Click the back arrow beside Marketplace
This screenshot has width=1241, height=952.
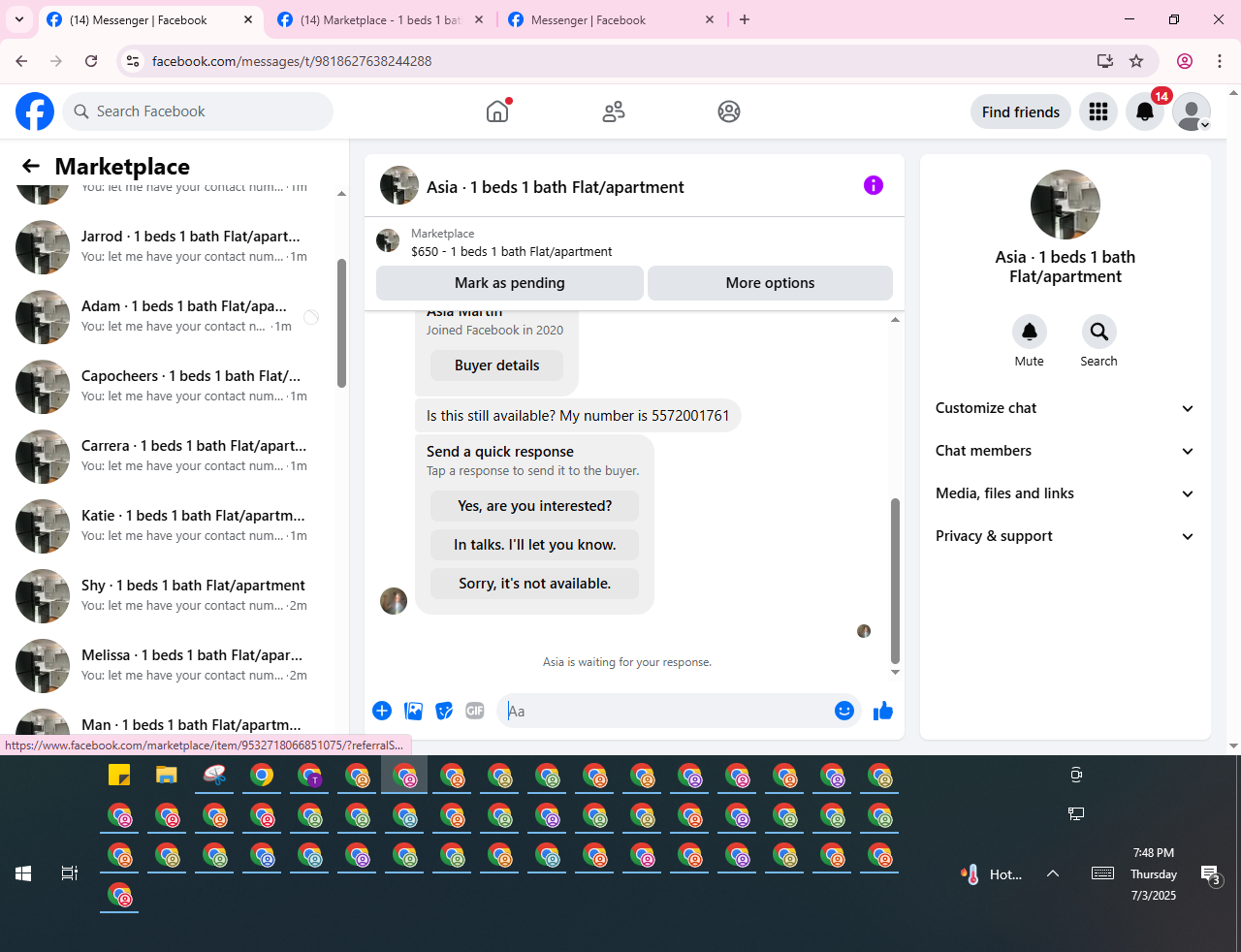31,166
